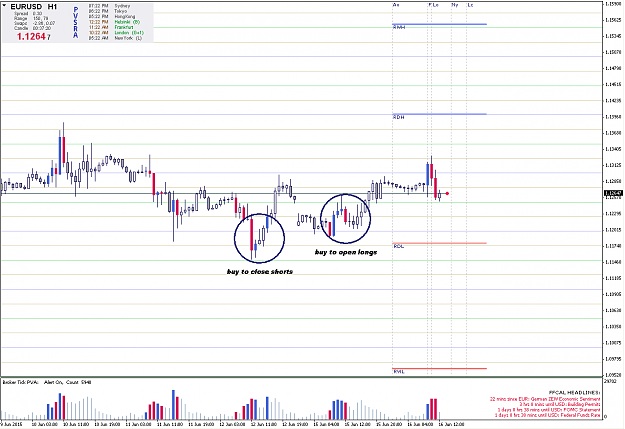The image size is (625, 429).
Task: Click the Ac session marker label
Action: pyautogui.click(x=396, y=5)
